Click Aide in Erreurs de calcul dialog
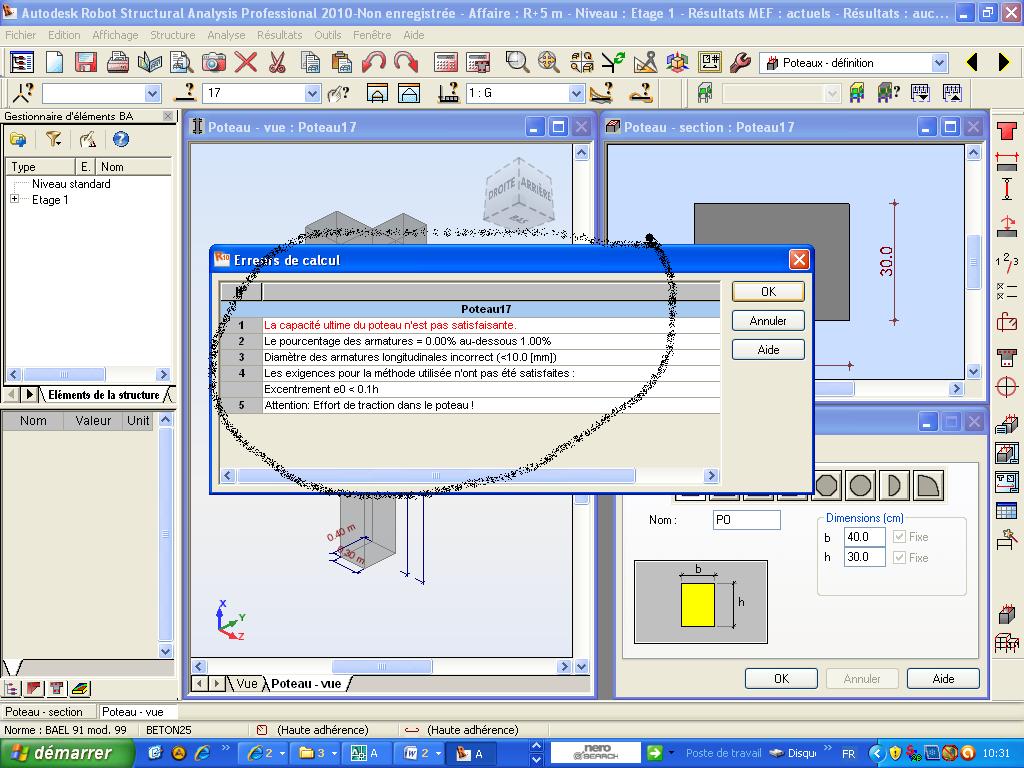Viewport: 1024px width, 768px height. [768, 349]
